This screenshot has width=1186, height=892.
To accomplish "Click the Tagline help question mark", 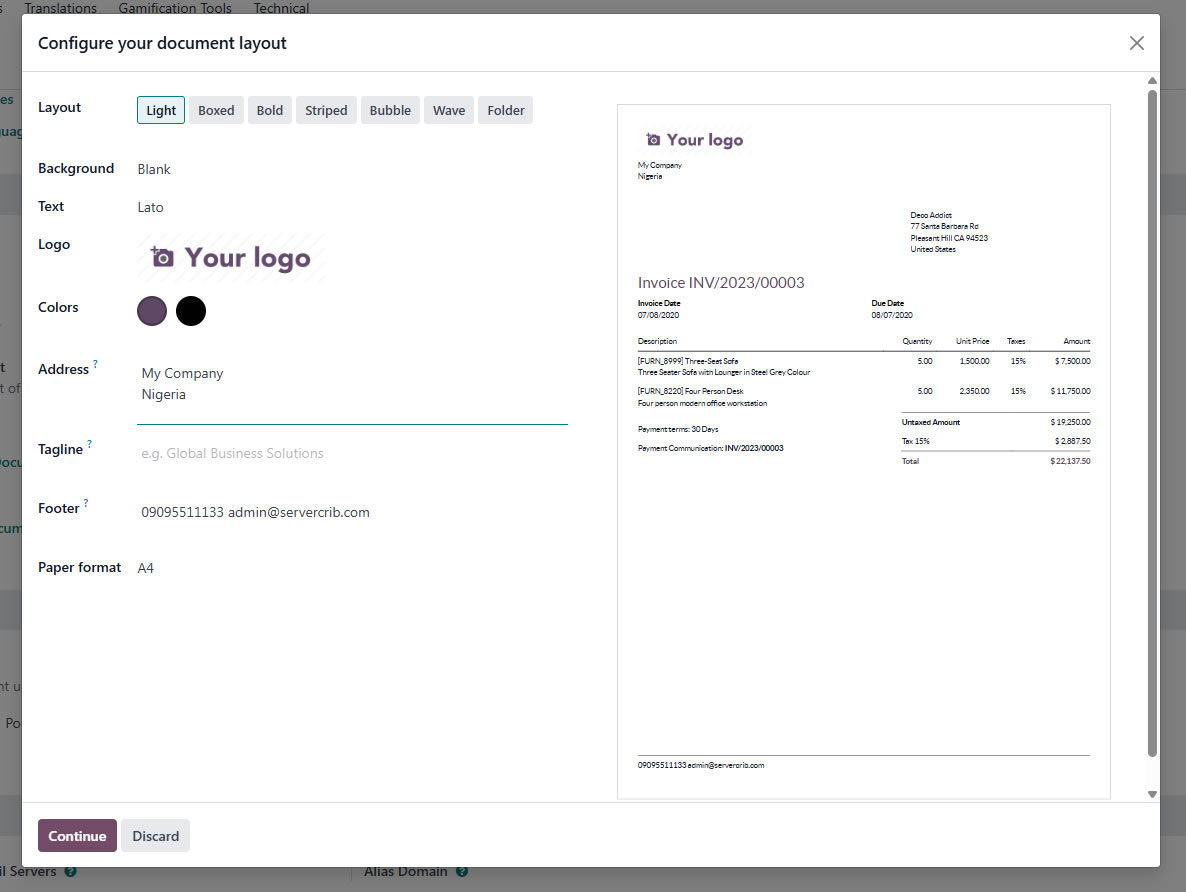I will 90,445.
